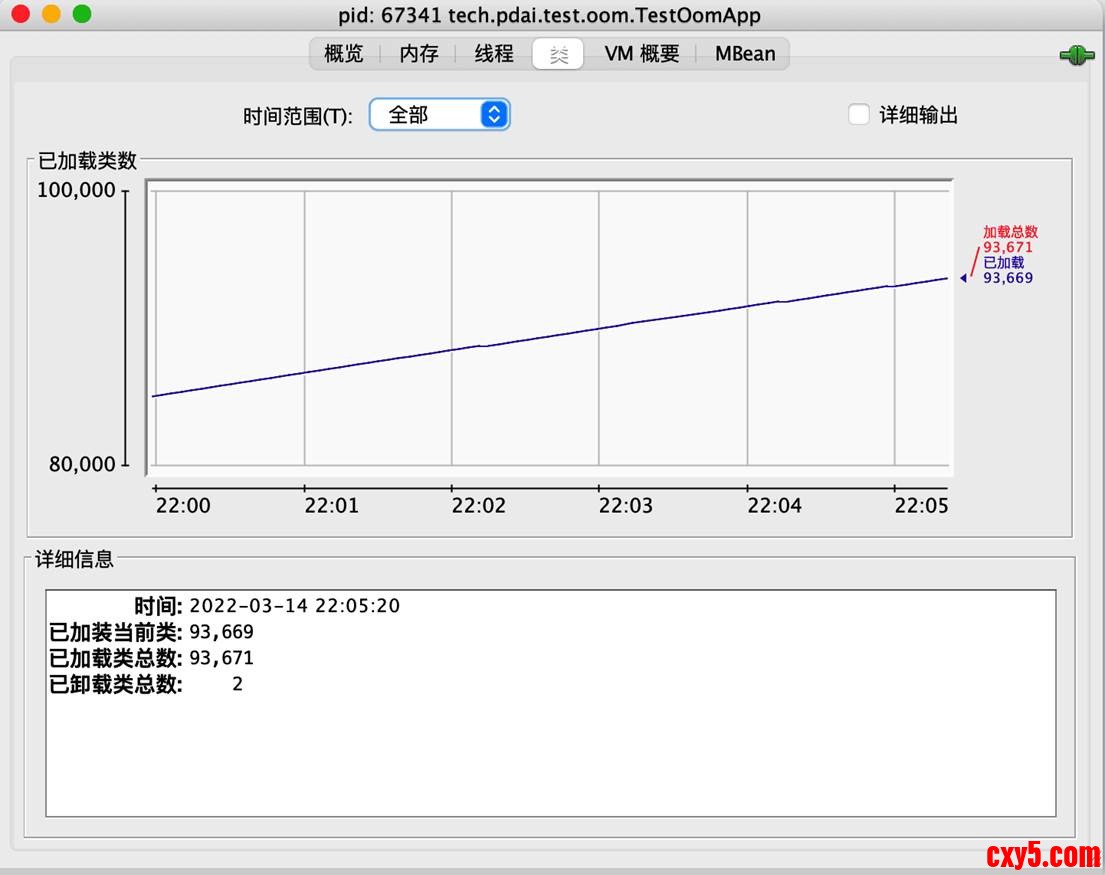This screenshot has width=1105, height=875.
Task: Close the JConsole window with red button
Action: click(20, 15)
